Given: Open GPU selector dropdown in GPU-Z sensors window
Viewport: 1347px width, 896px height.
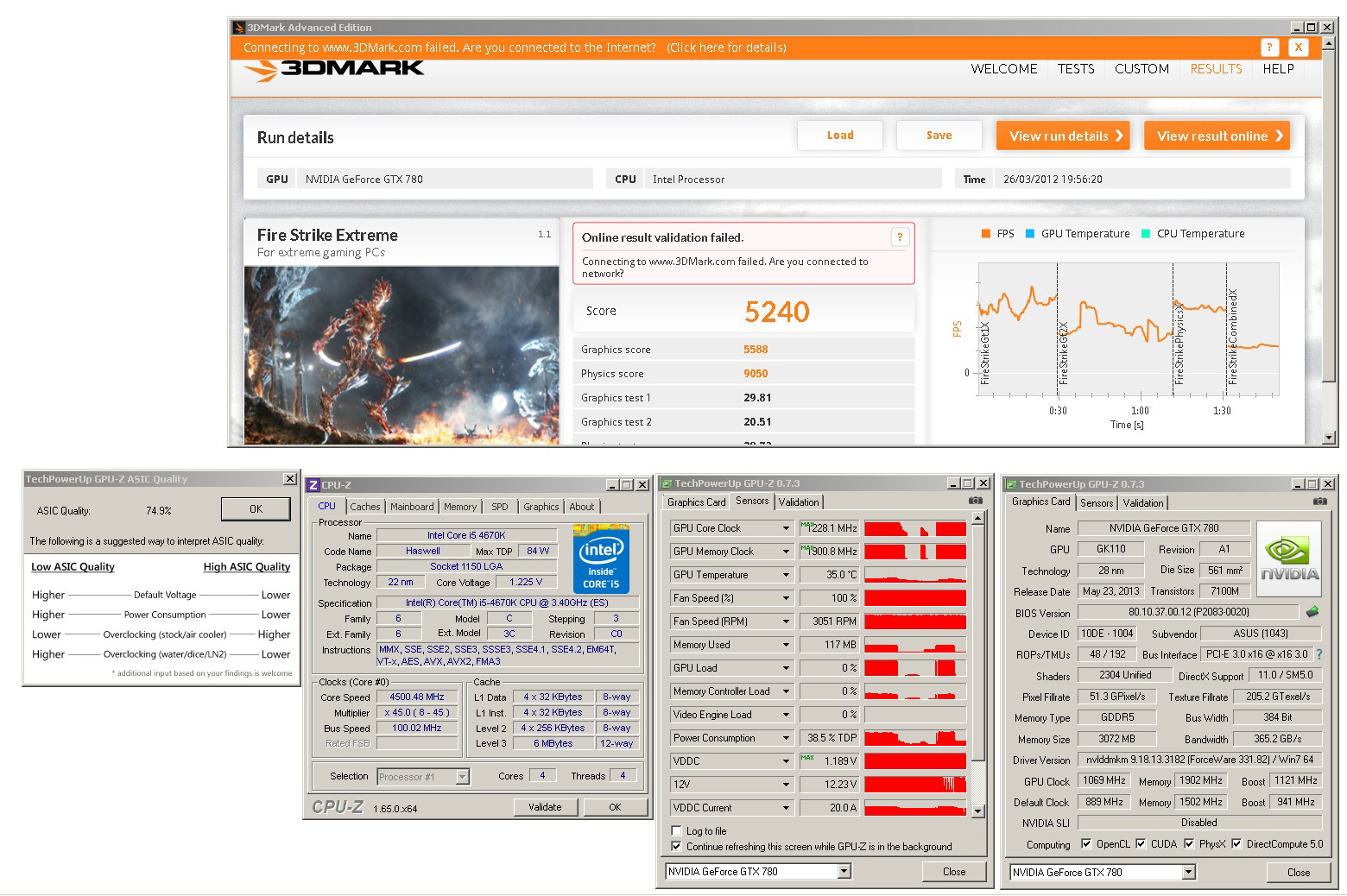Looking at the screenshot, I should 844,872.
